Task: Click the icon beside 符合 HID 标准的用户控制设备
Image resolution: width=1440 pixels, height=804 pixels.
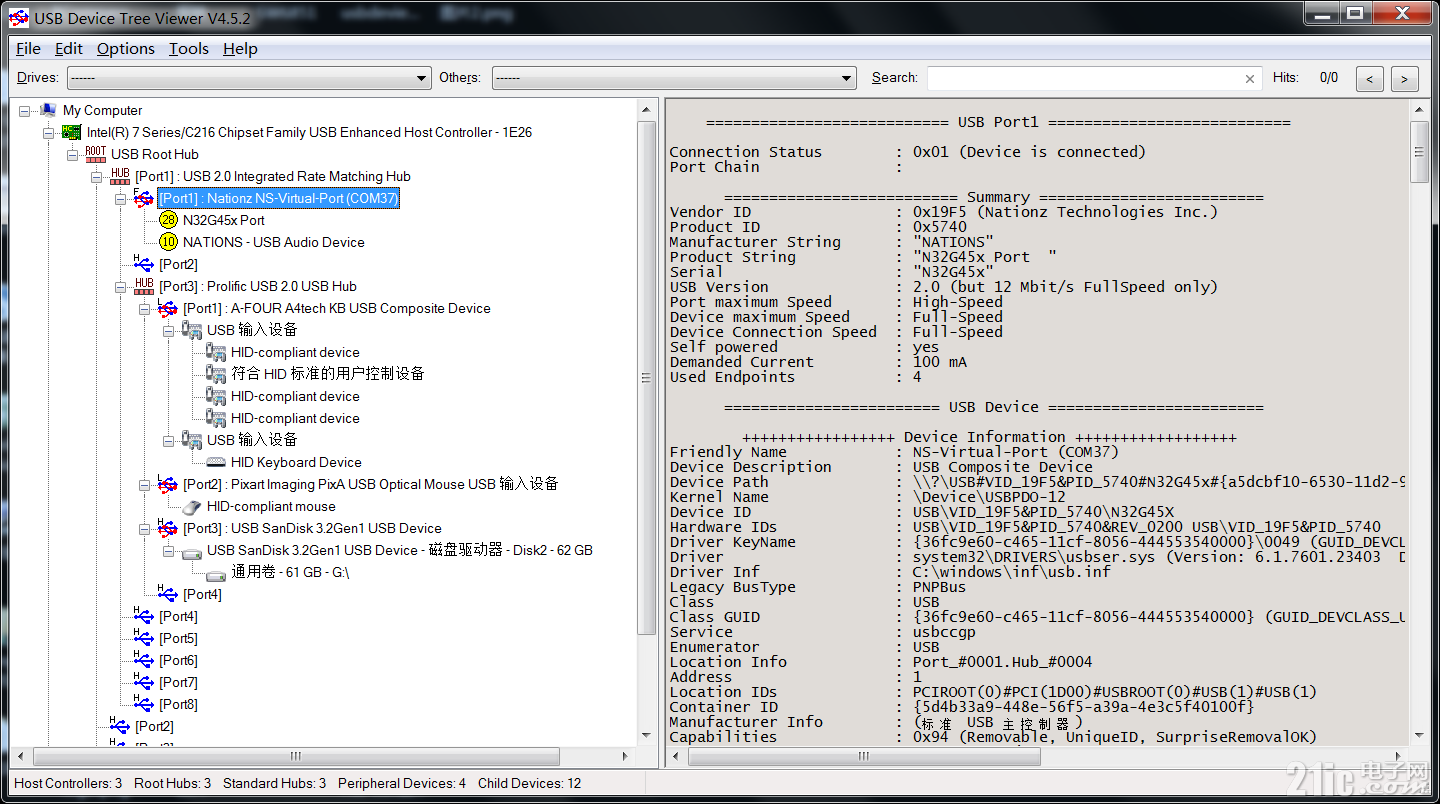Action: point(215,374)
